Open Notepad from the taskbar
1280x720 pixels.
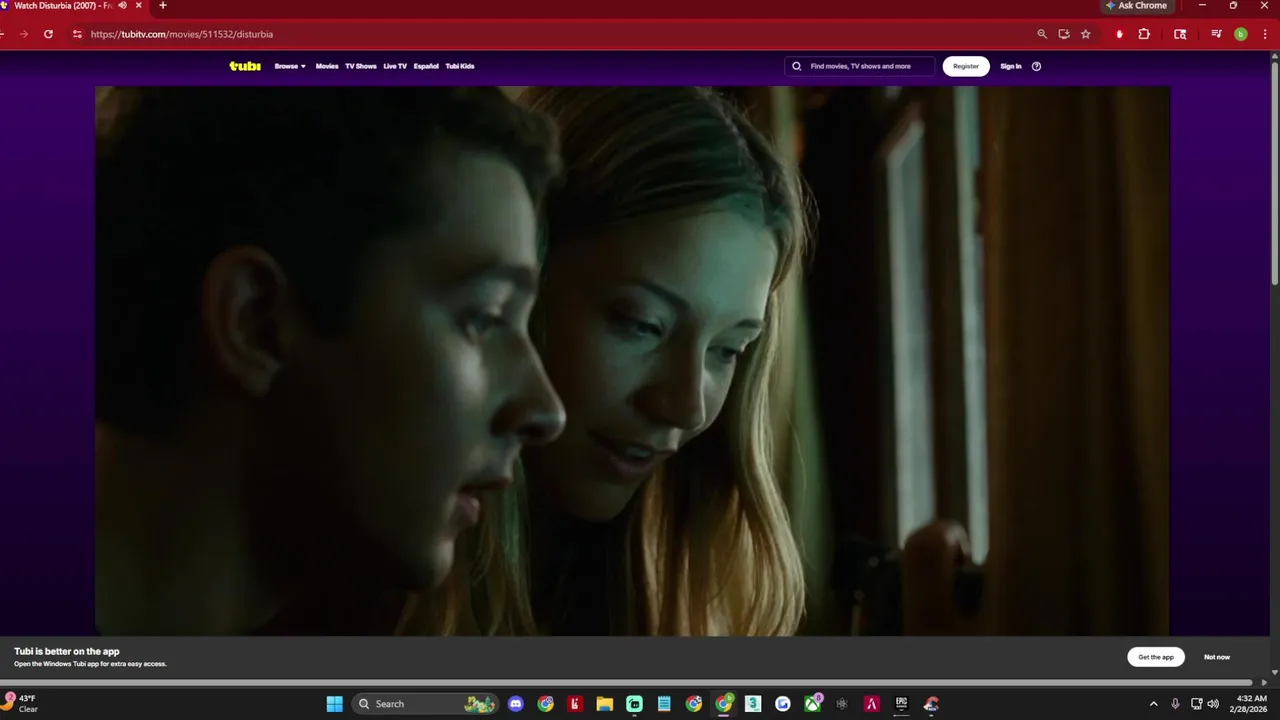pyautogui.click(x=664, y=704)
